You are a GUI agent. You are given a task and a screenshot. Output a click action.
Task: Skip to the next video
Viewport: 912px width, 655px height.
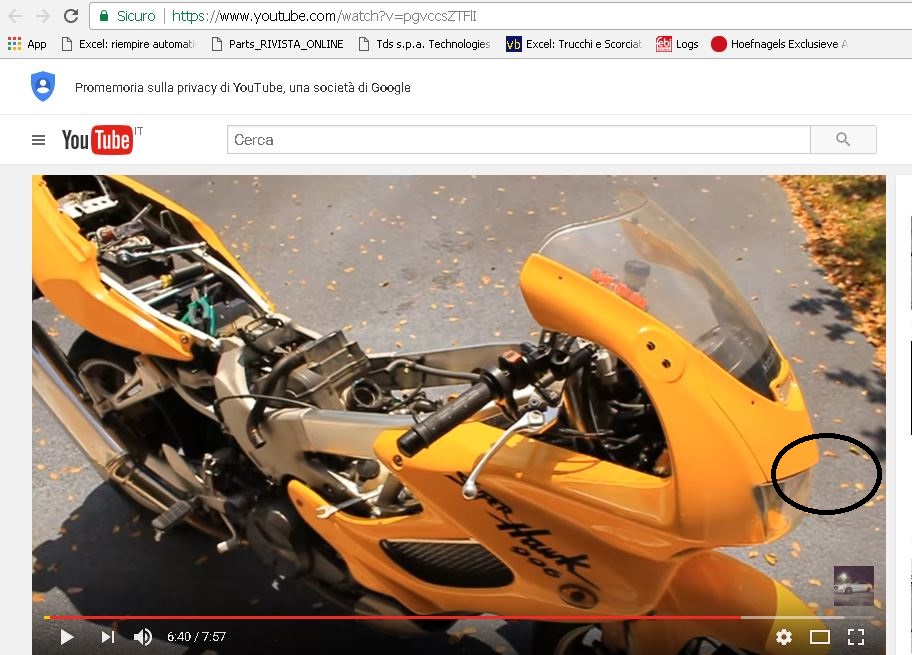pos(107,637)
